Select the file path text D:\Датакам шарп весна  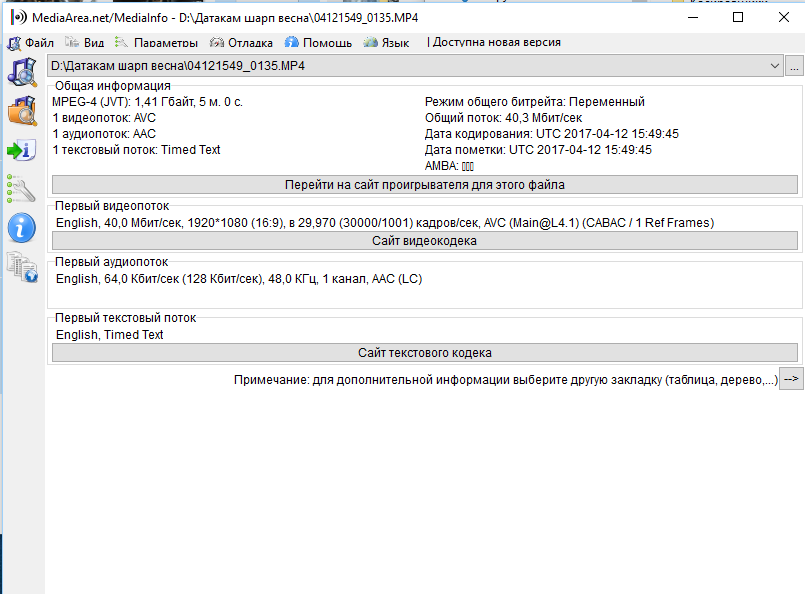point(178,66)
